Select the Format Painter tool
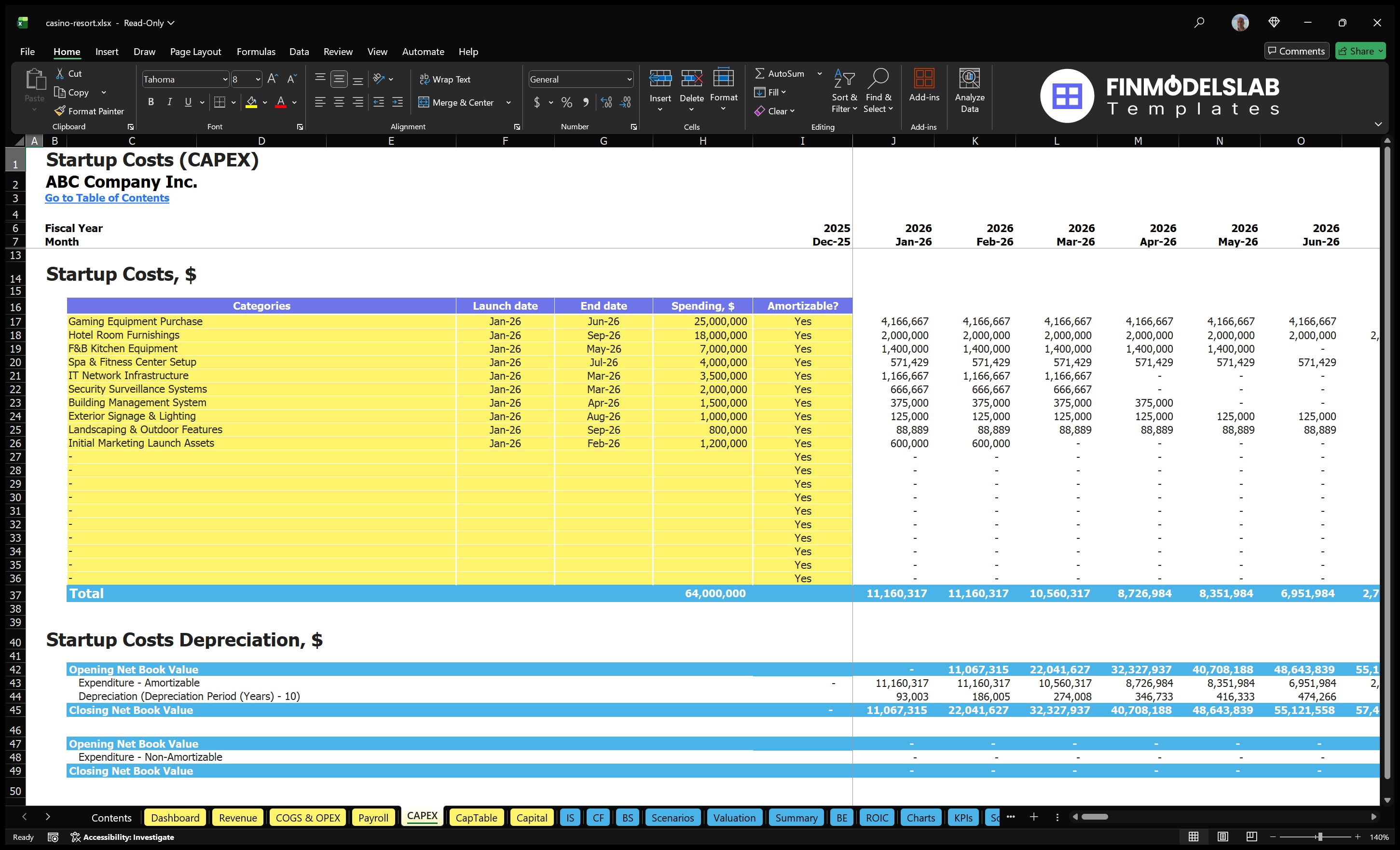Viewport: 1400px width, 850px height. [89, 111]
